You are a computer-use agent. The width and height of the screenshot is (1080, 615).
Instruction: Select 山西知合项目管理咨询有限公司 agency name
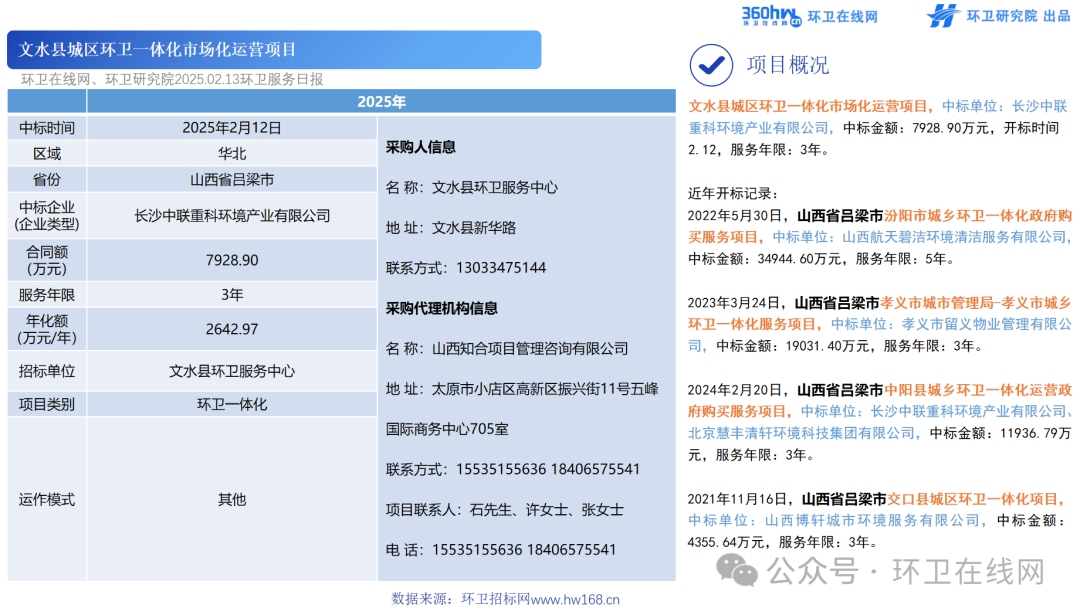(530, 348)
